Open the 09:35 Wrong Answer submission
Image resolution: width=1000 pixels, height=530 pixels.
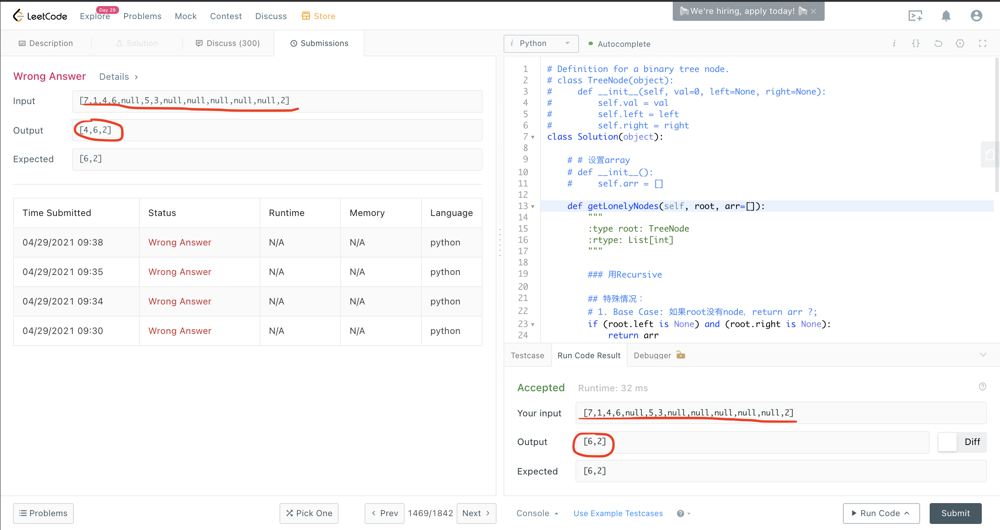(x=179, y=272)
